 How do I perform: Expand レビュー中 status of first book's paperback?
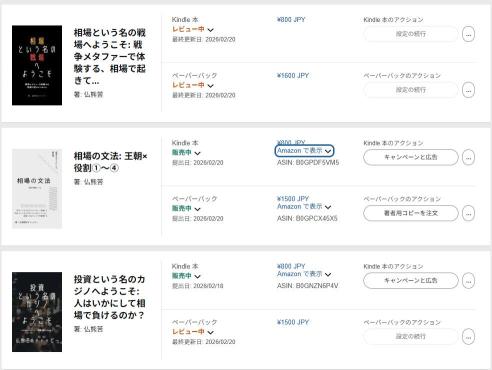click(193, 85)
